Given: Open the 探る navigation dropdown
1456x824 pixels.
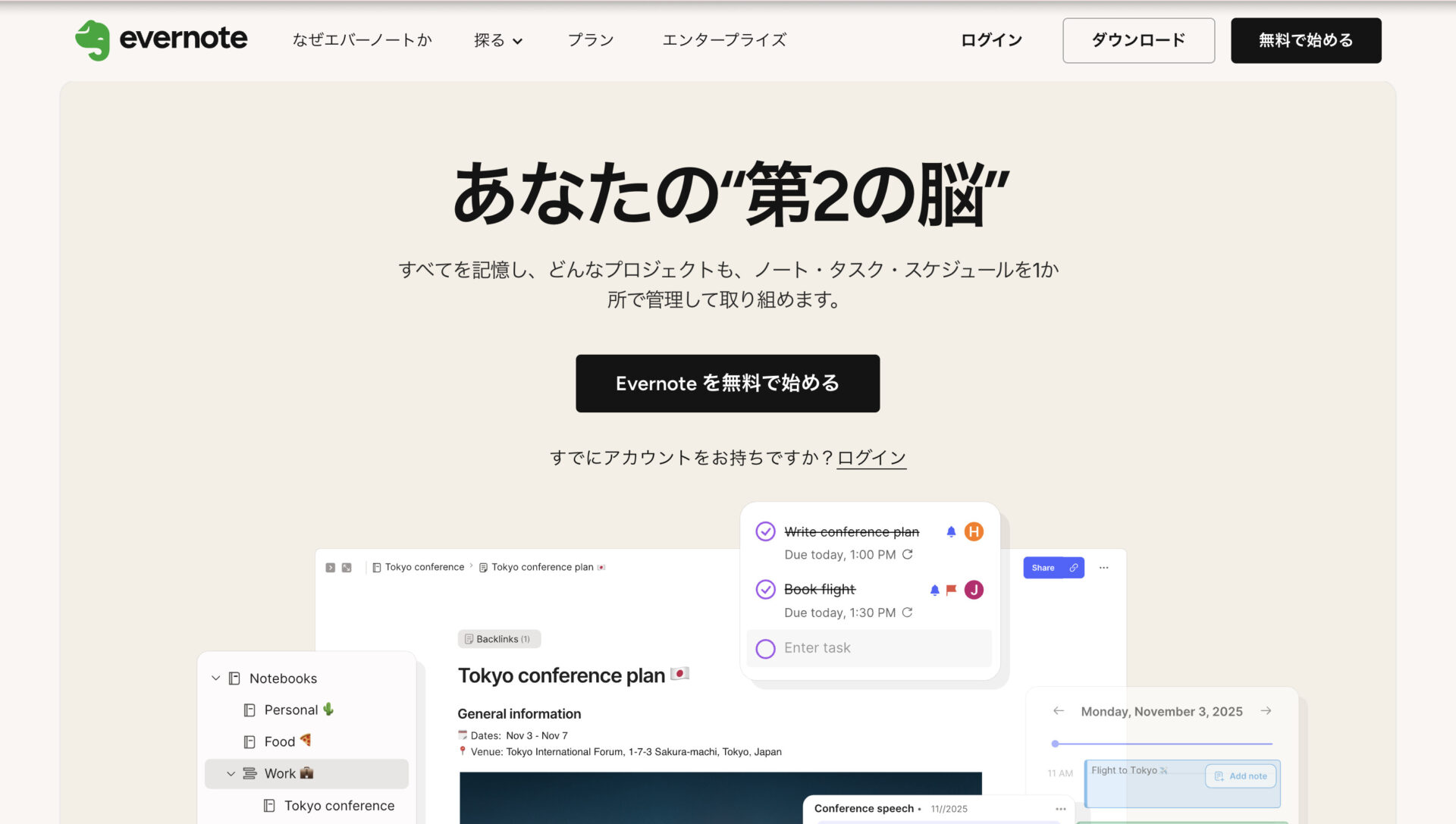Looking at the screenshot, I should pyautogui.click(x=497, y=40).
